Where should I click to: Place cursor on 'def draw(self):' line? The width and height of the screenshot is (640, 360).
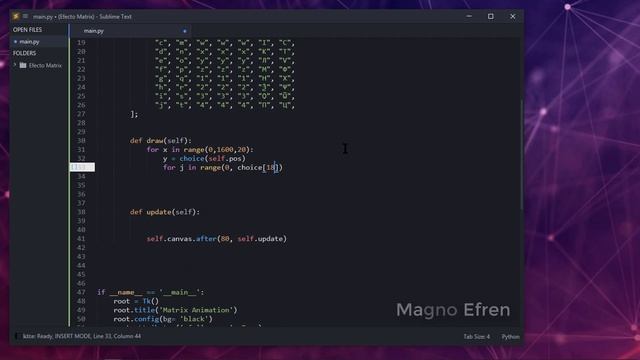[160, 141]
